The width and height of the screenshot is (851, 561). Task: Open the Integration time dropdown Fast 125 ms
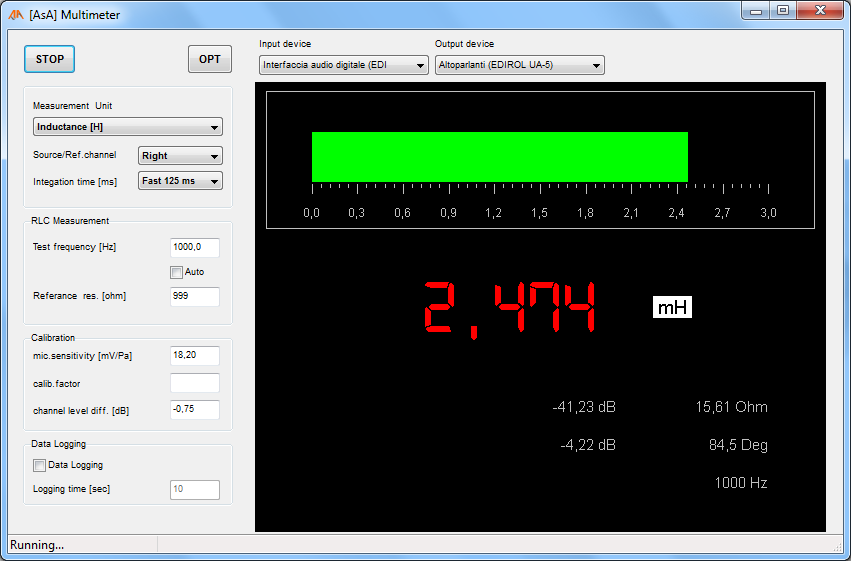pyautogui.click(x=180, y=181)
